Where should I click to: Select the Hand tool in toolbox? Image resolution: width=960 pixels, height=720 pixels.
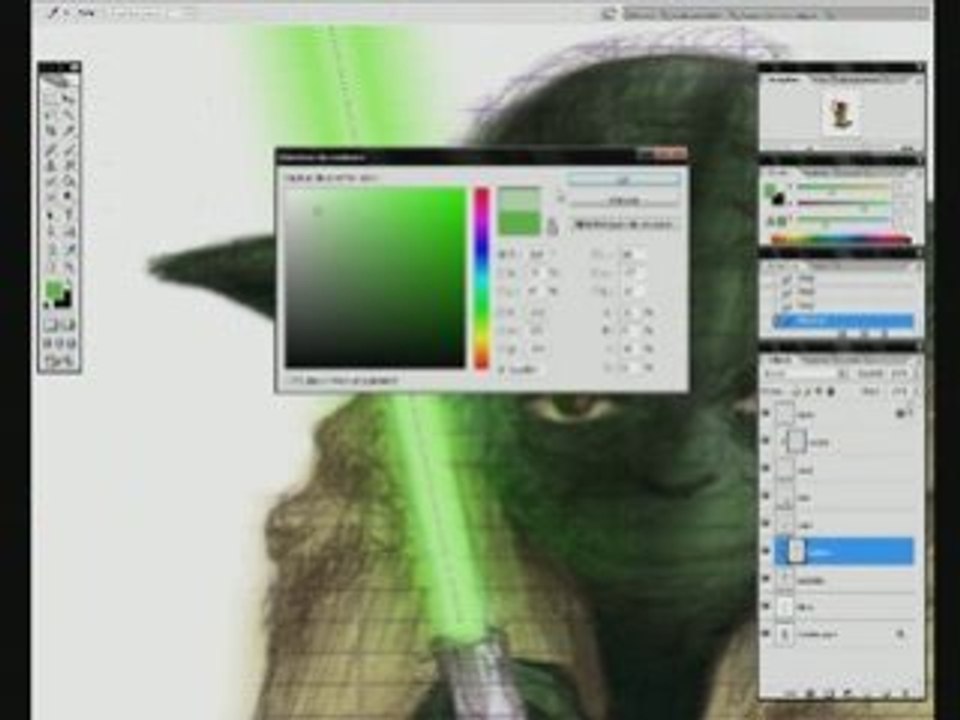[x=51, y=267]
